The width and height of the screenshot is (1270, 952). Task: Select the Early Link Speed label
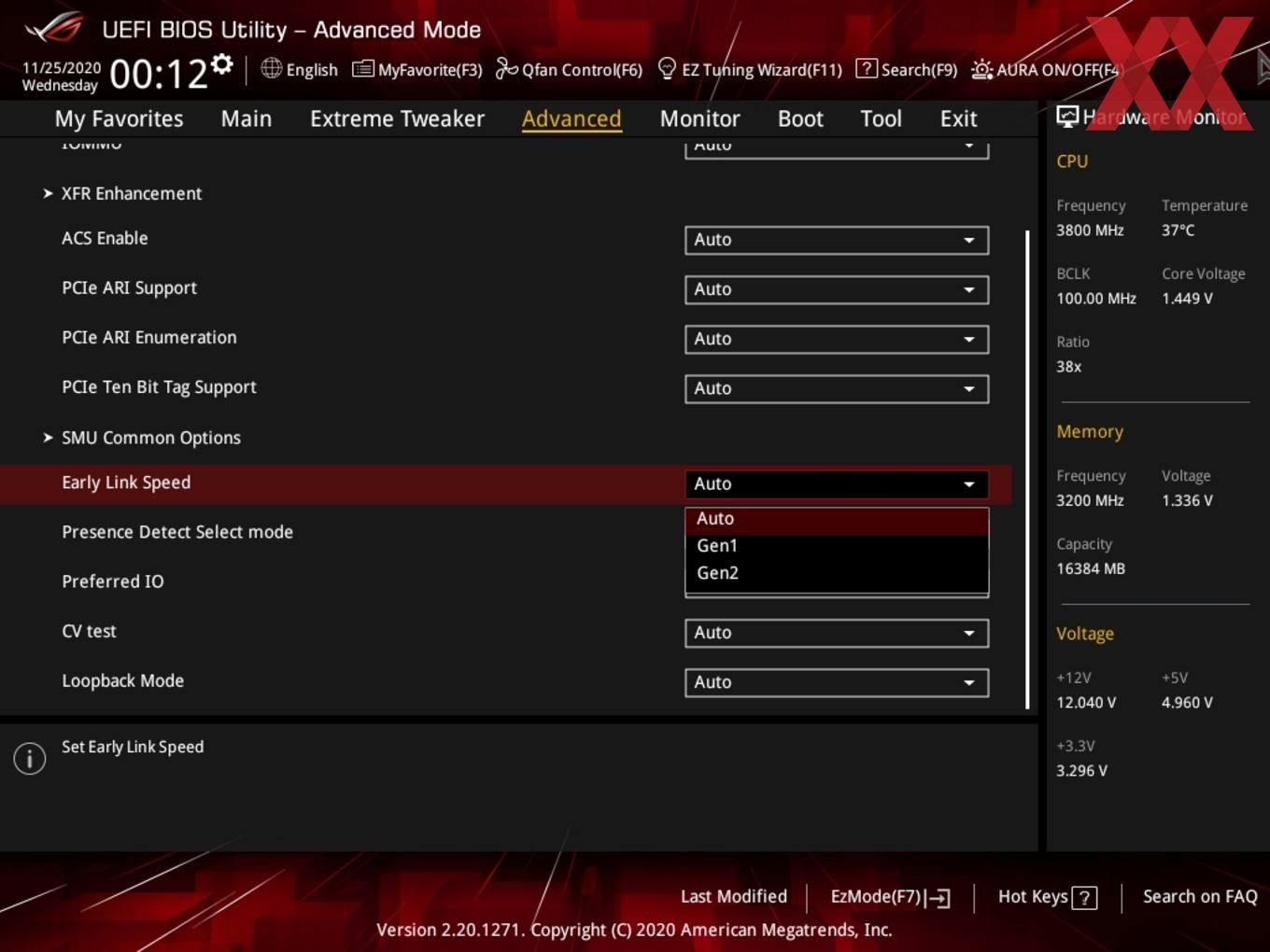tap(126, 483)
